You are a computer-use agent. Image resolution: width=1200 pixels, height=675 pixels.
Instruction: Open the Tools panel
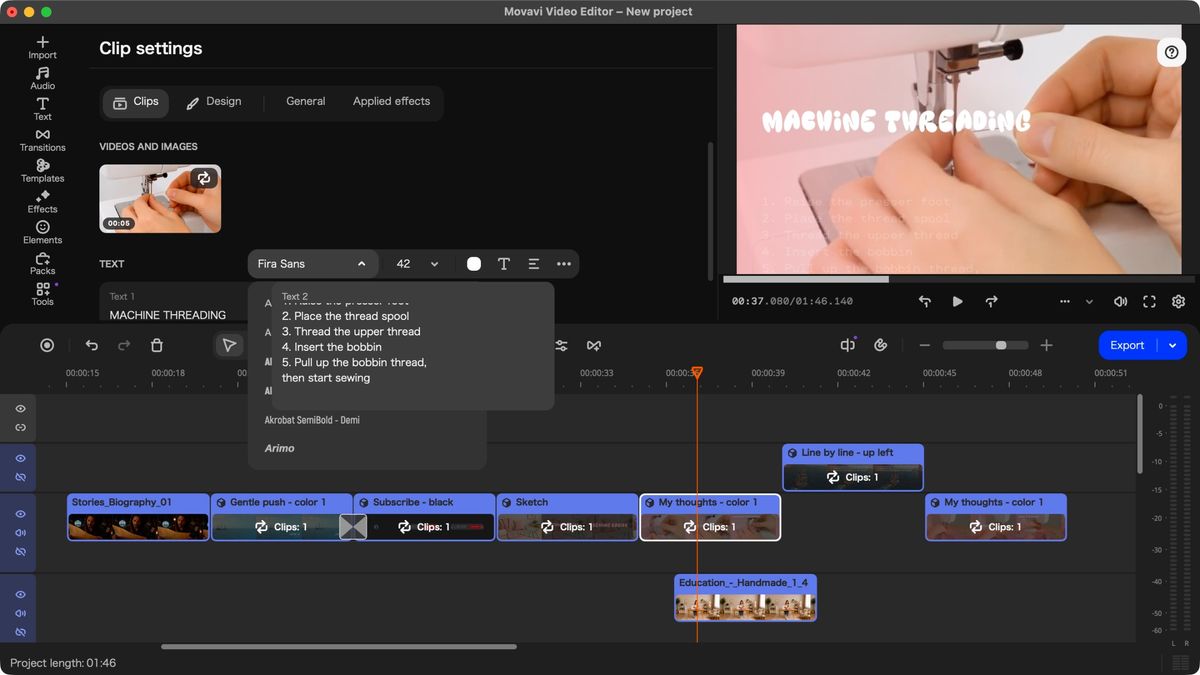42,295
